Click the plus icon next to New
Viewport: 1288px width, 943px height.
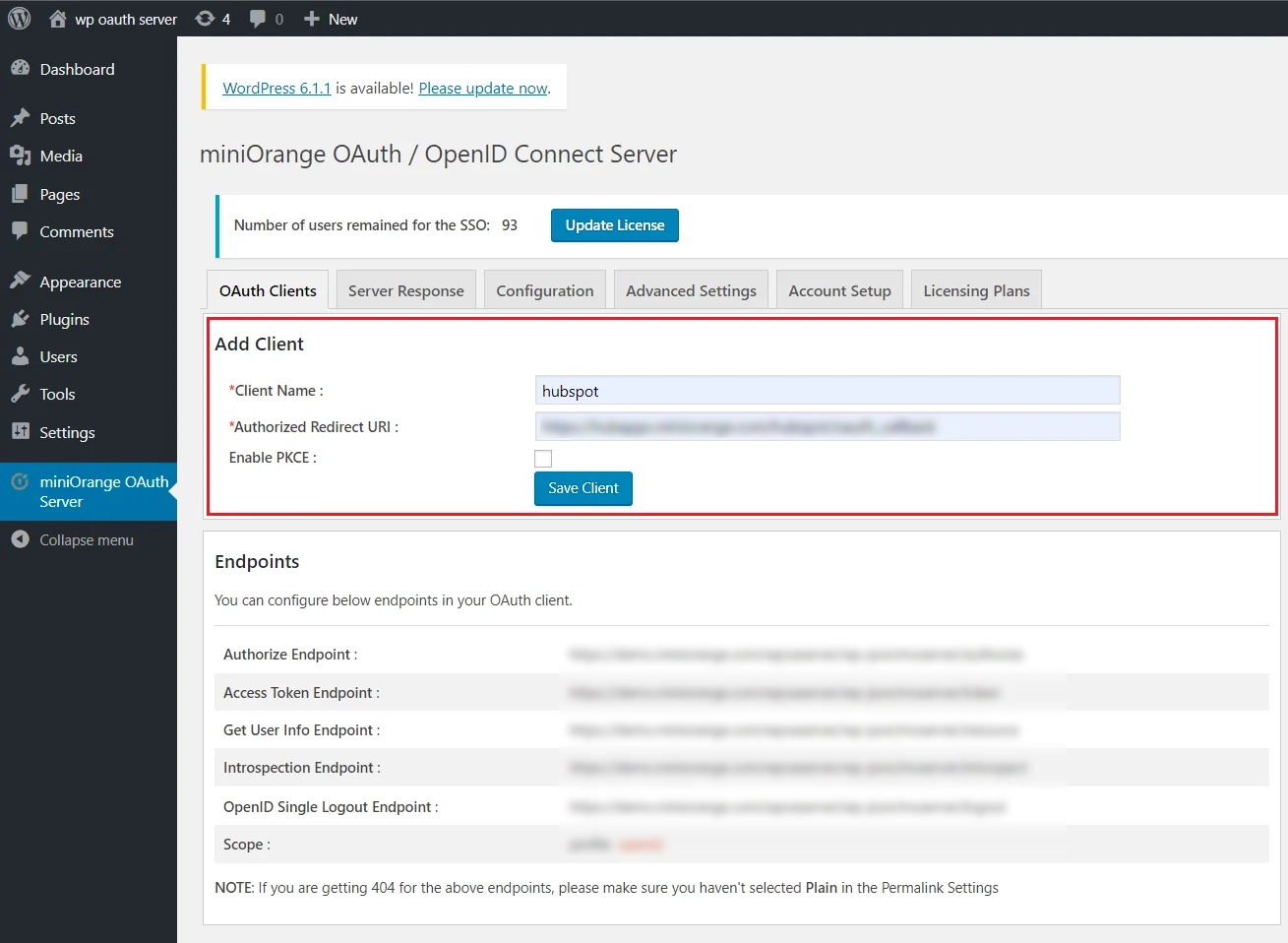(311, 19)
